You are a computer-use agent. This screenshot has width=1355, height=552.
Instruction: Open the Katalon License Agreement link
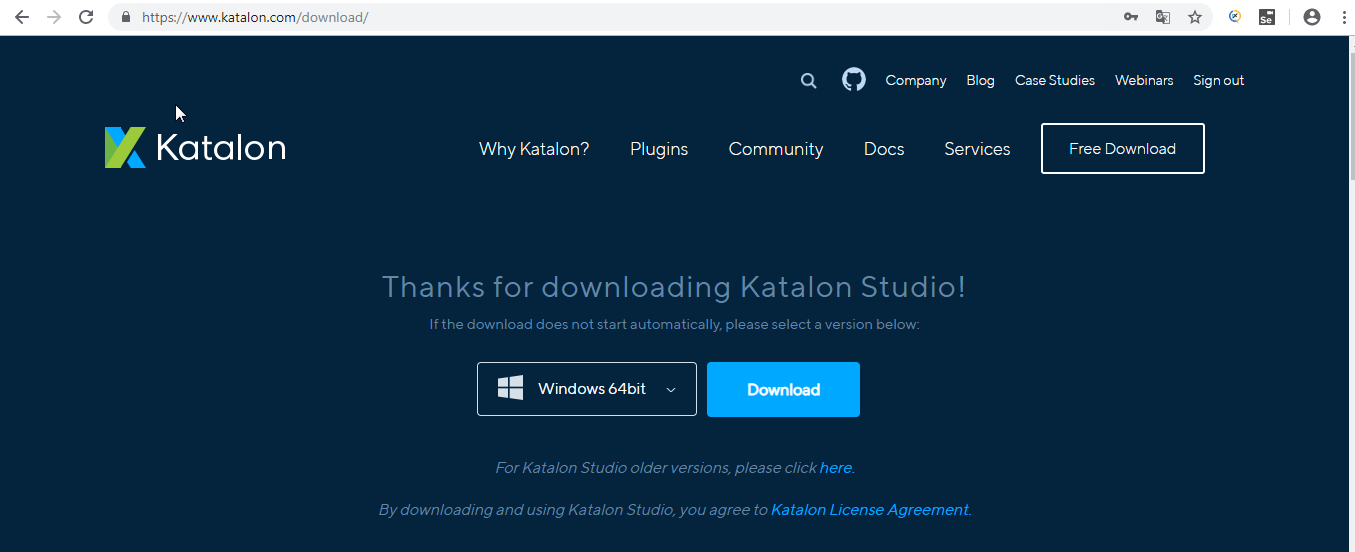pyautogui.click(x=869, y=510)
